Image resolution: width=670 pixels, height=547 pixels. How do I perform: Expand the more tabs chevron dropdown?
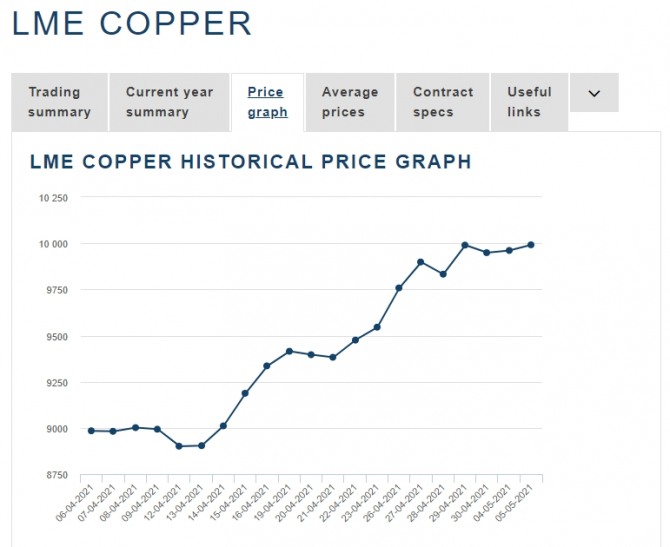click(x=594, y=93)
